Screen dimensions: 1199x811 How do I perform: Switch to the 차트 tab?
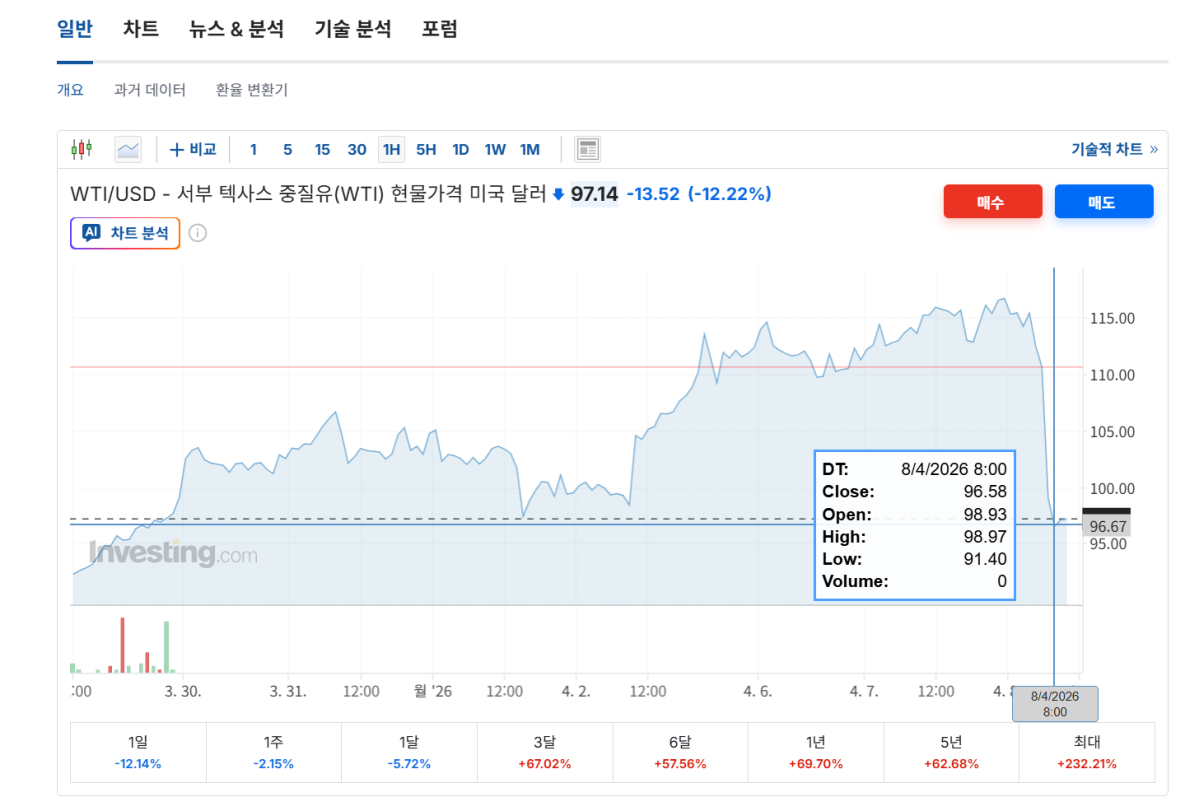(139, 29)
